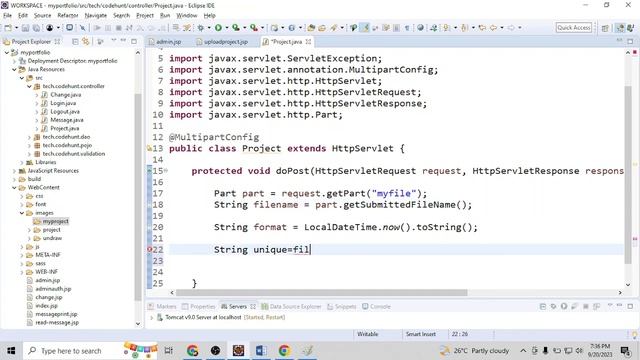Open the Source menu
This screenshot has height=360, width=640.
[x=42, y=16]
